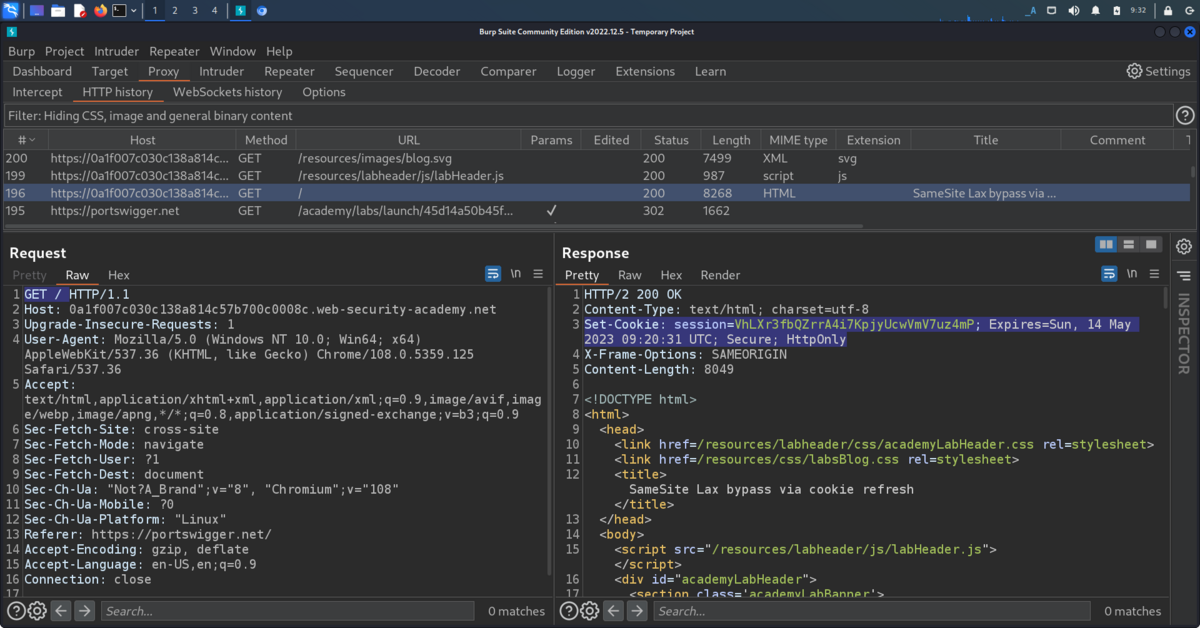Go to the next Request search match
Image resolution: width=1200 pixels, height=628 pixels.
pos(84,611)
